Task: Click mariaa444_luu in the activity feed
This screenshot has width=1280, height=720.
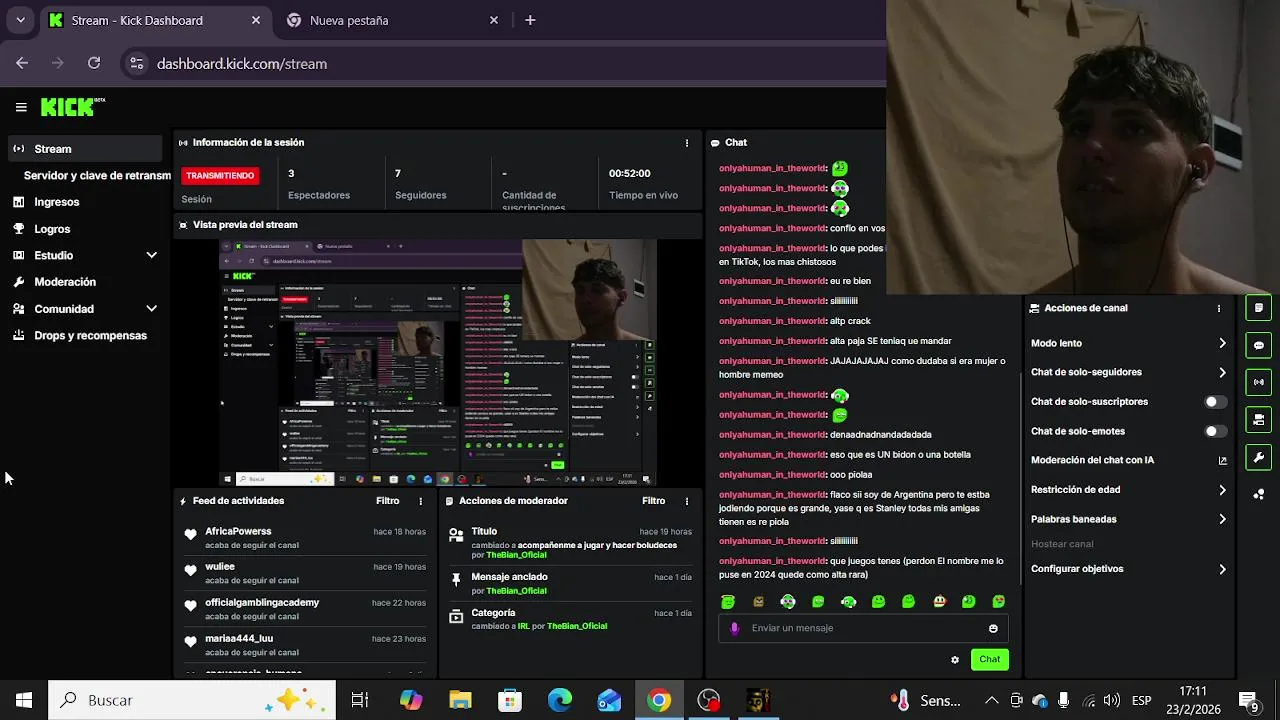Action: (x=239, y=638)
